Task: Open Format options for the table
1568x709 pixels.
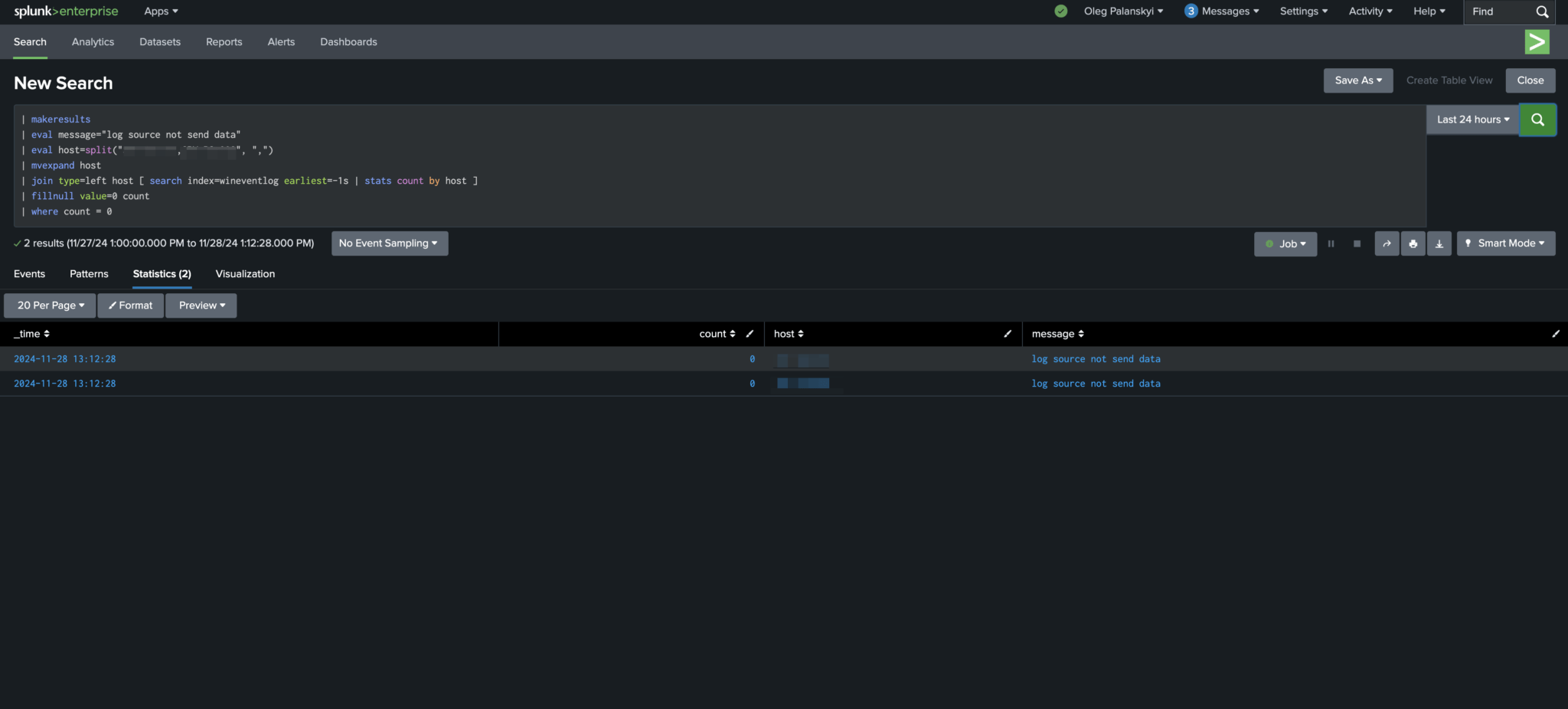Action: tap(130, 305)
